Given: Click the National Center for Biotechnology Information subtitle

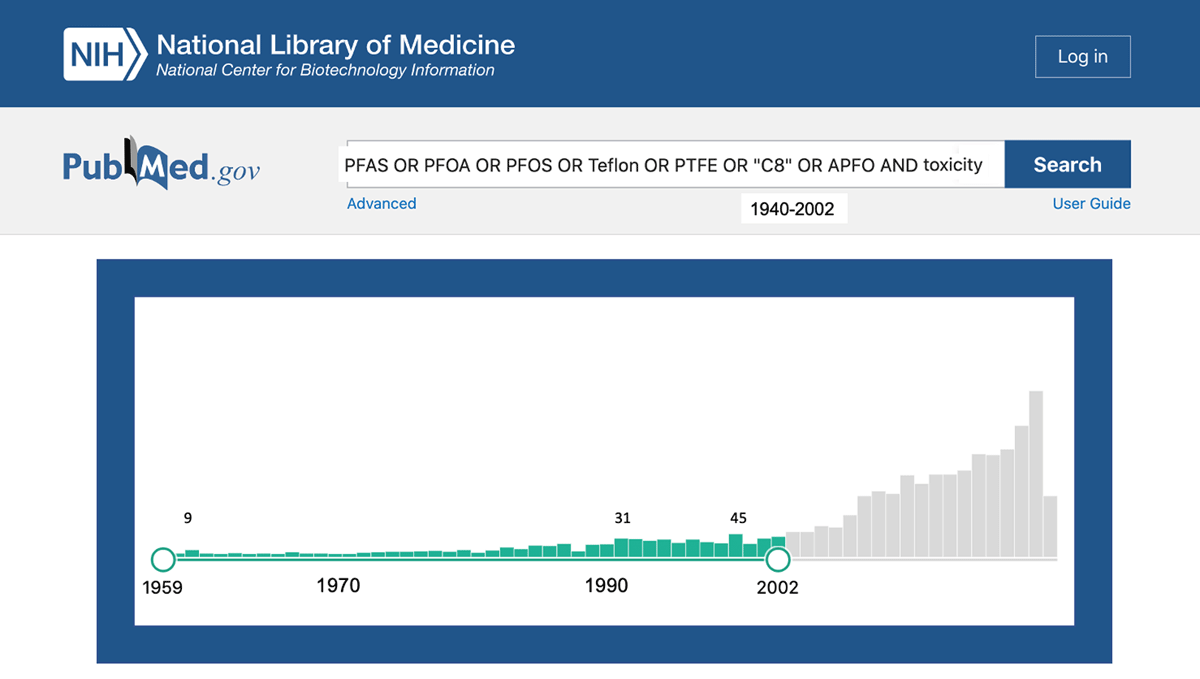Looking at the screenshot, I should click(x=325, y=71).
